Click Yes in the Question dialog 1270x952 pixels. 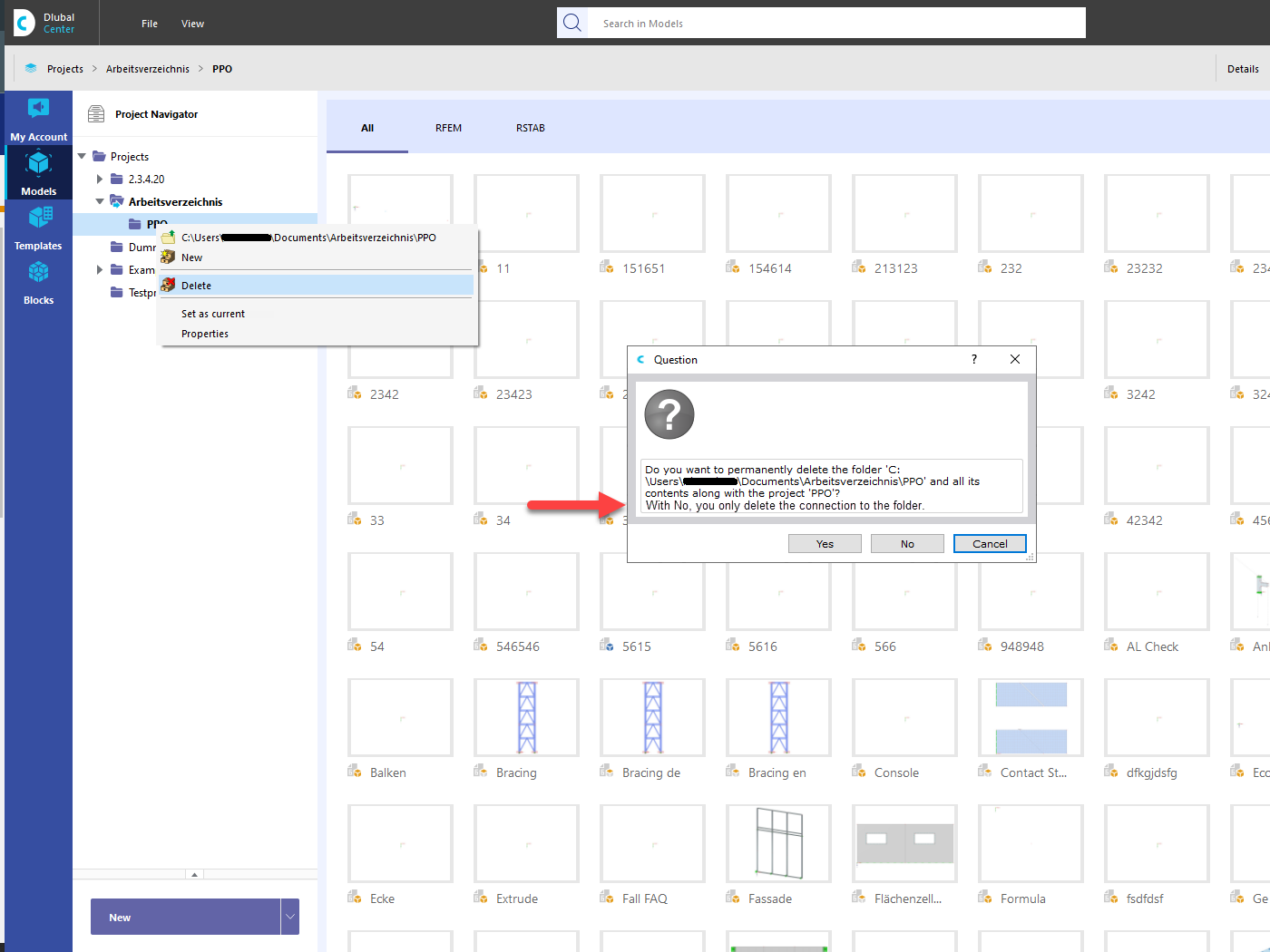(x=825, y=544)
